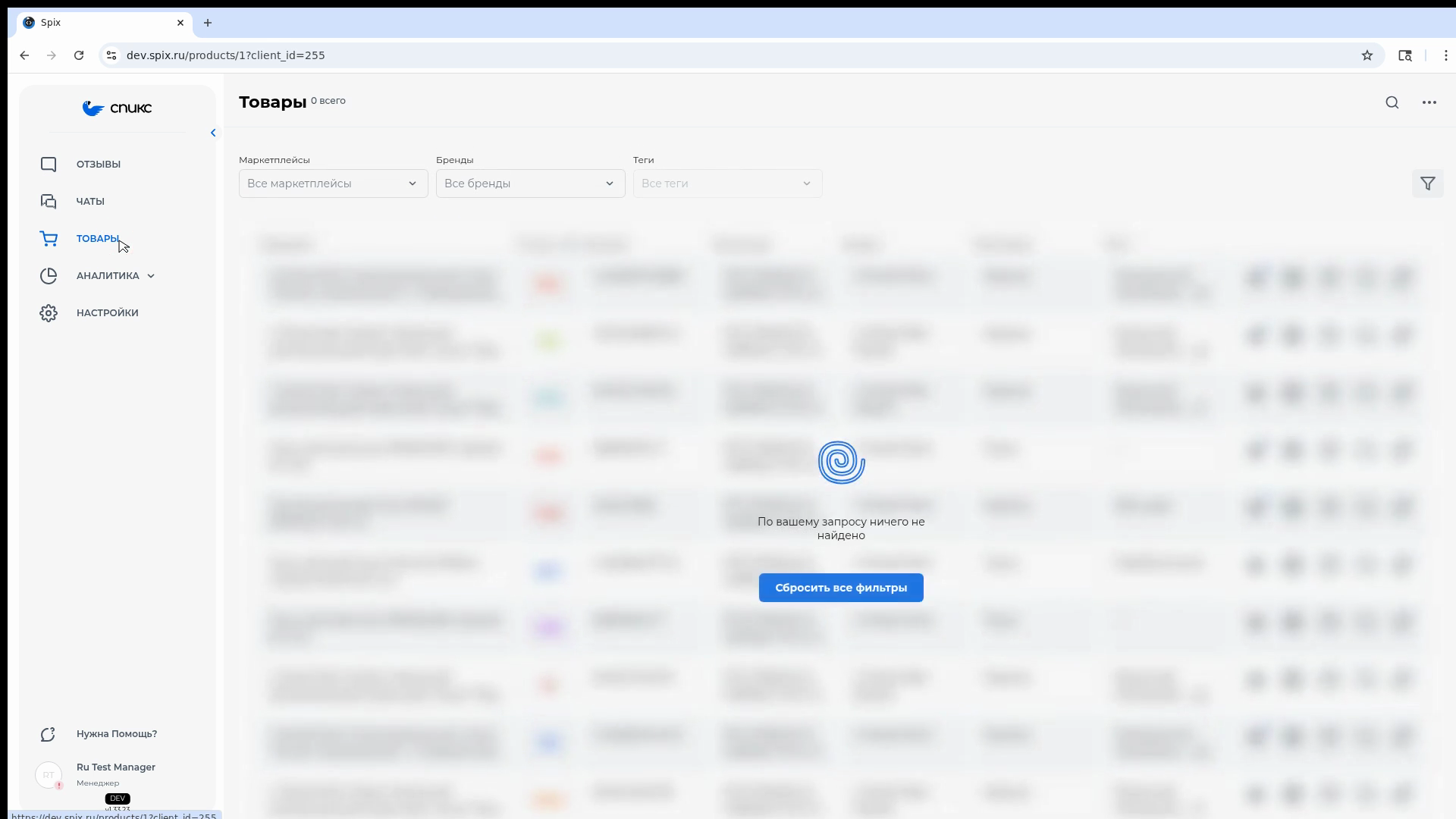
Task: Click the Настройки gear icon
Action: click(49, 313)
